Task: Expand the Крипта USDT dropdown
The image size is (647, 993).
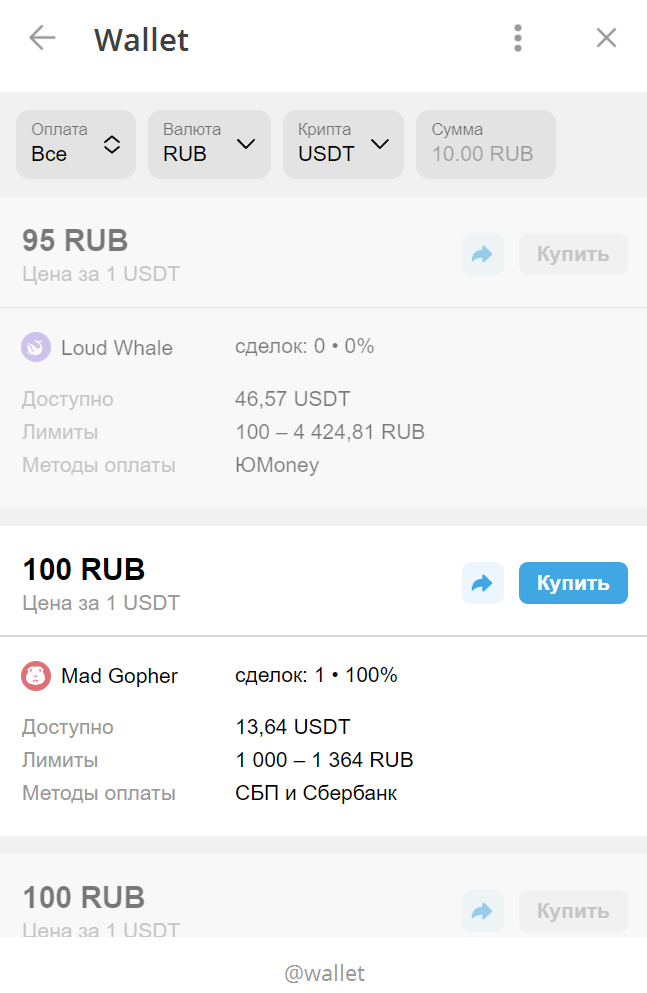Action: (x=343, y=144)
